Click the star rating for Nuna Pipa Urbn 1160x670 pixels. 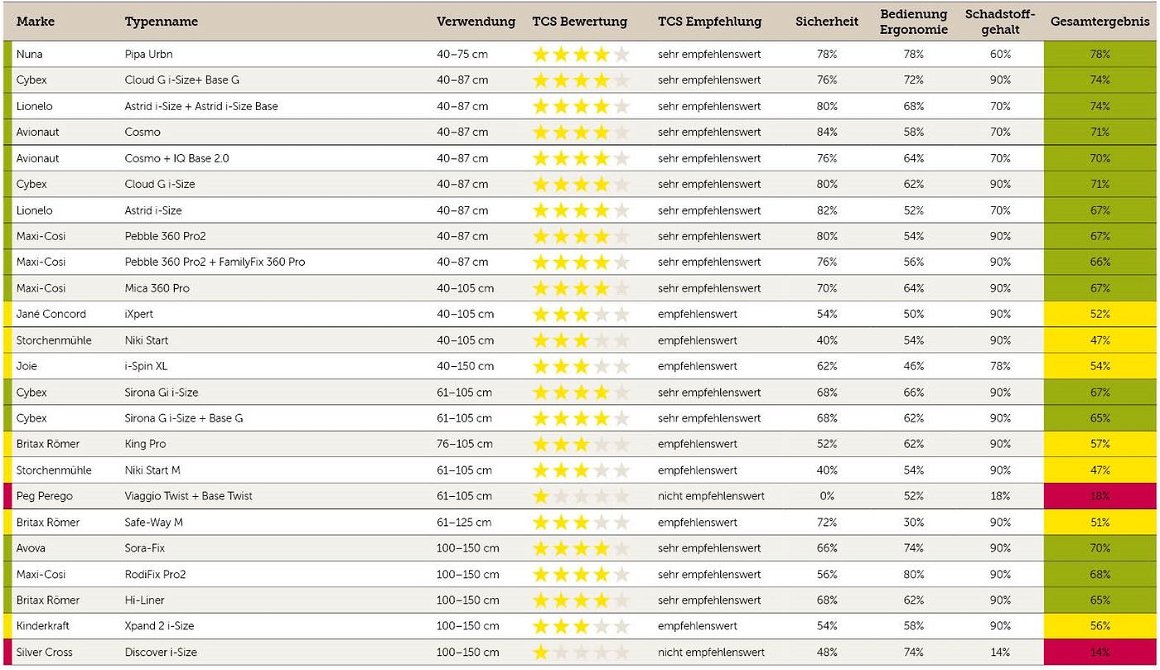coord(581,54)
